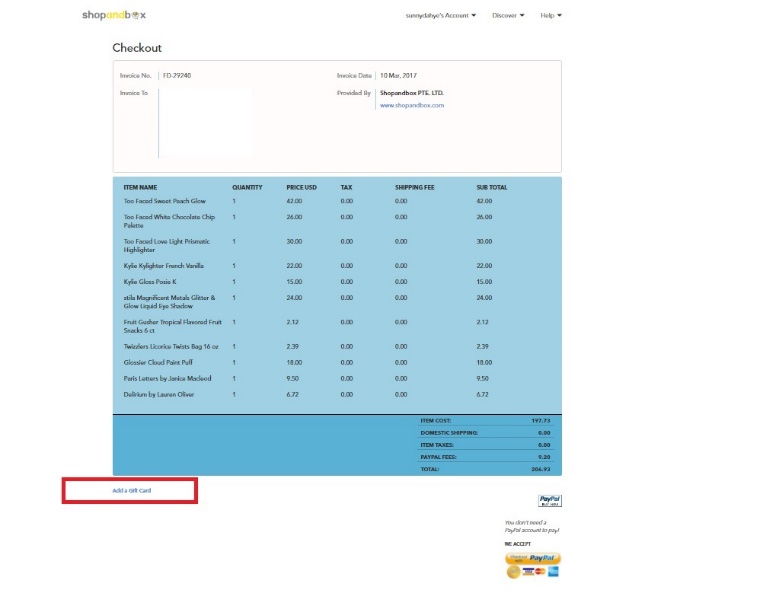Screen dimensions: 779x593
Task: Click the PayPal account note text
Action: [532, 526]
